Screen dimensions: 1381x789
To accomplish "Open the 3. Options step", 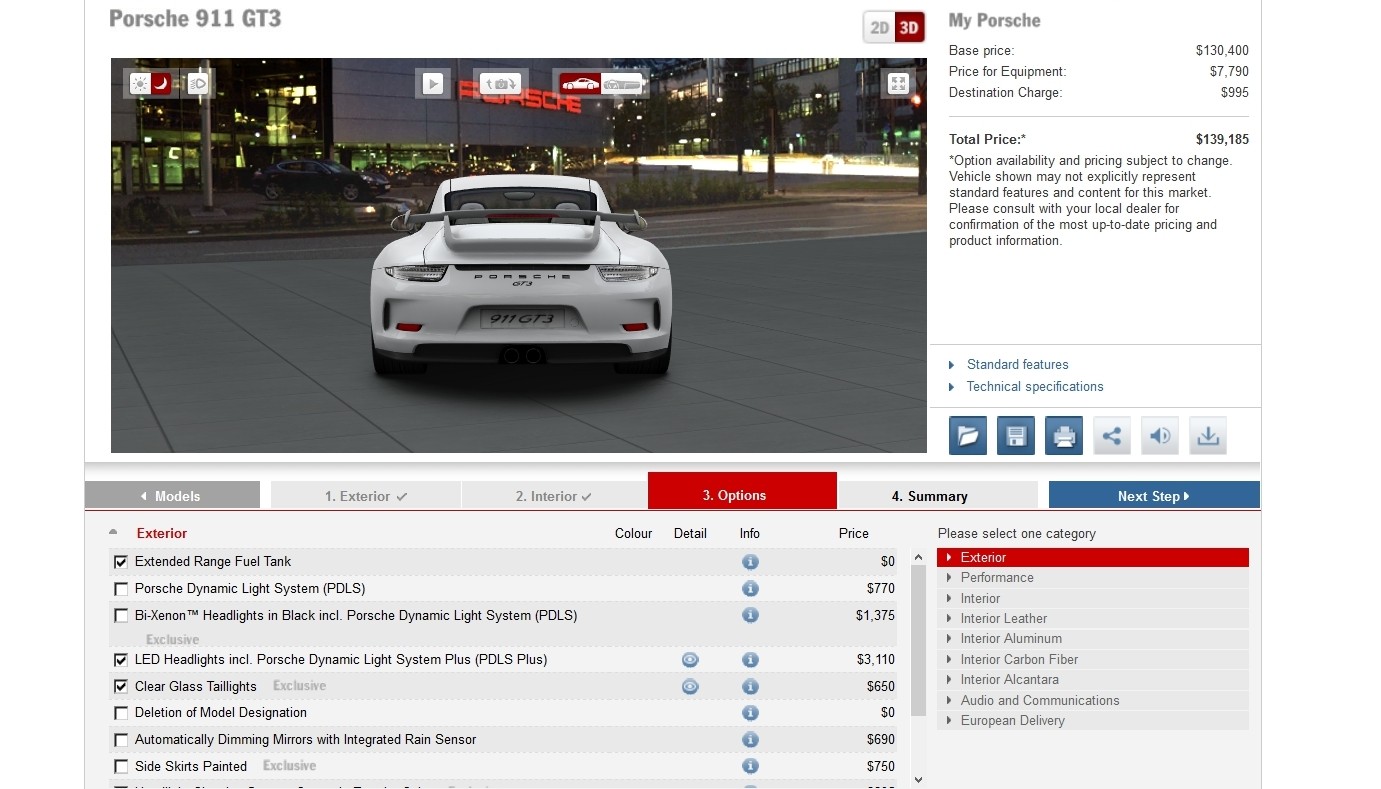I will [742, 492].
